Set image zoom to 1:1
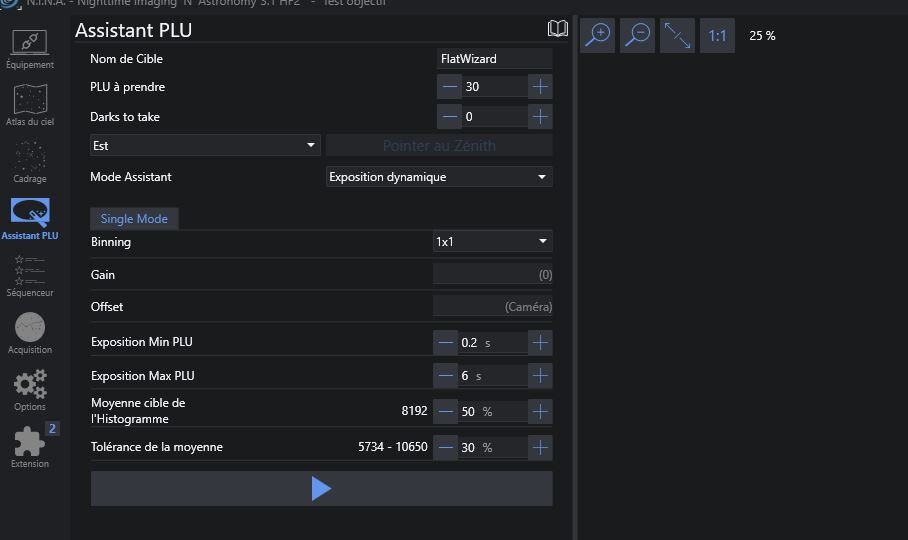Image resolution: width=908 pixels, height=540 pixels. 717,35
